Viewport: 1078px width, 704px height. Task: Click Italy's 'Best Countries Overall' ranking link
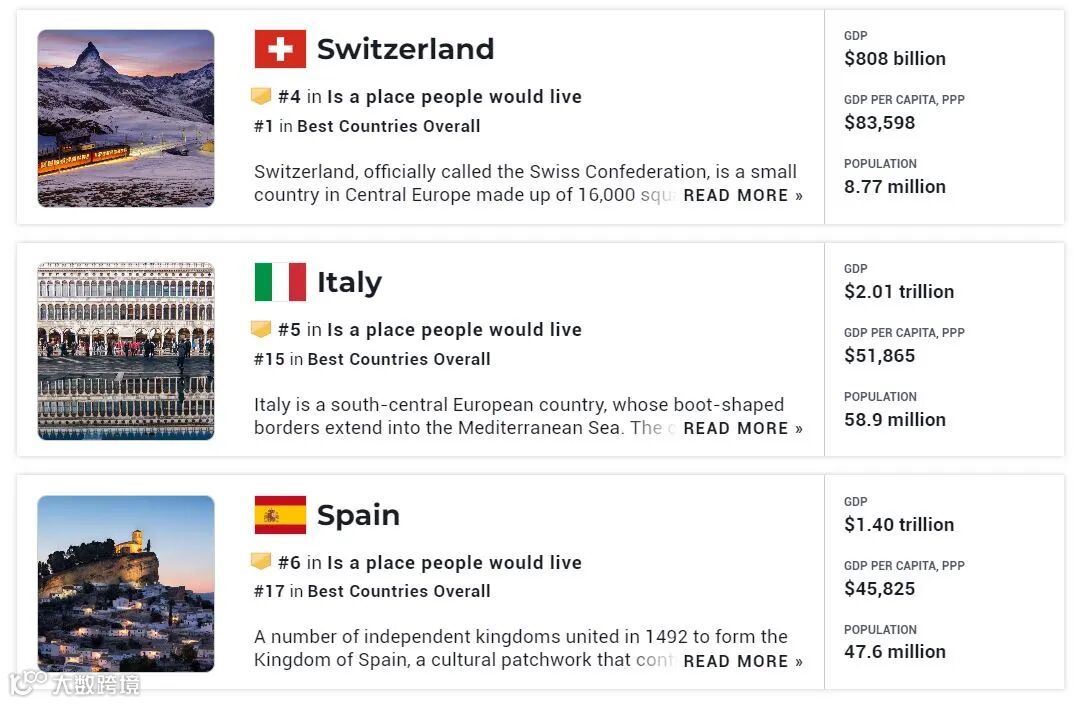pyautogui.click(x=398, y=359)
